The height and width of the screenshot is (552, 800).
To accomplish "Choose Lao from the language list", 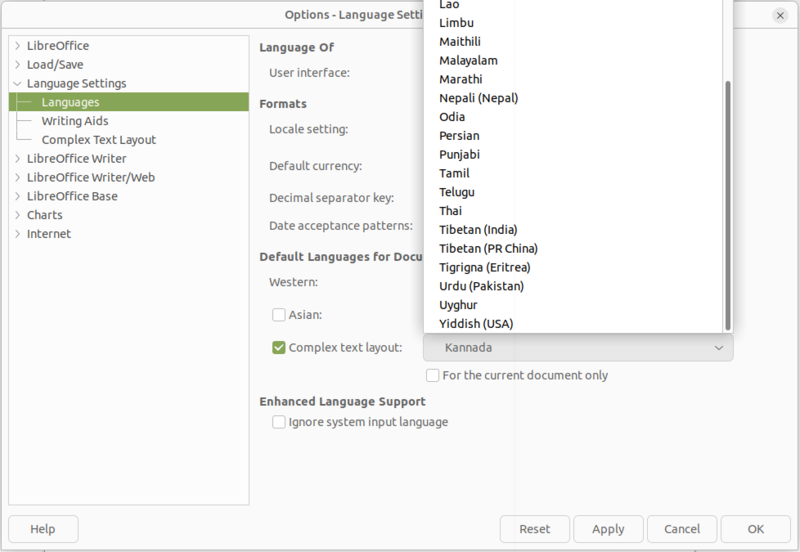I will click(573, 5).
